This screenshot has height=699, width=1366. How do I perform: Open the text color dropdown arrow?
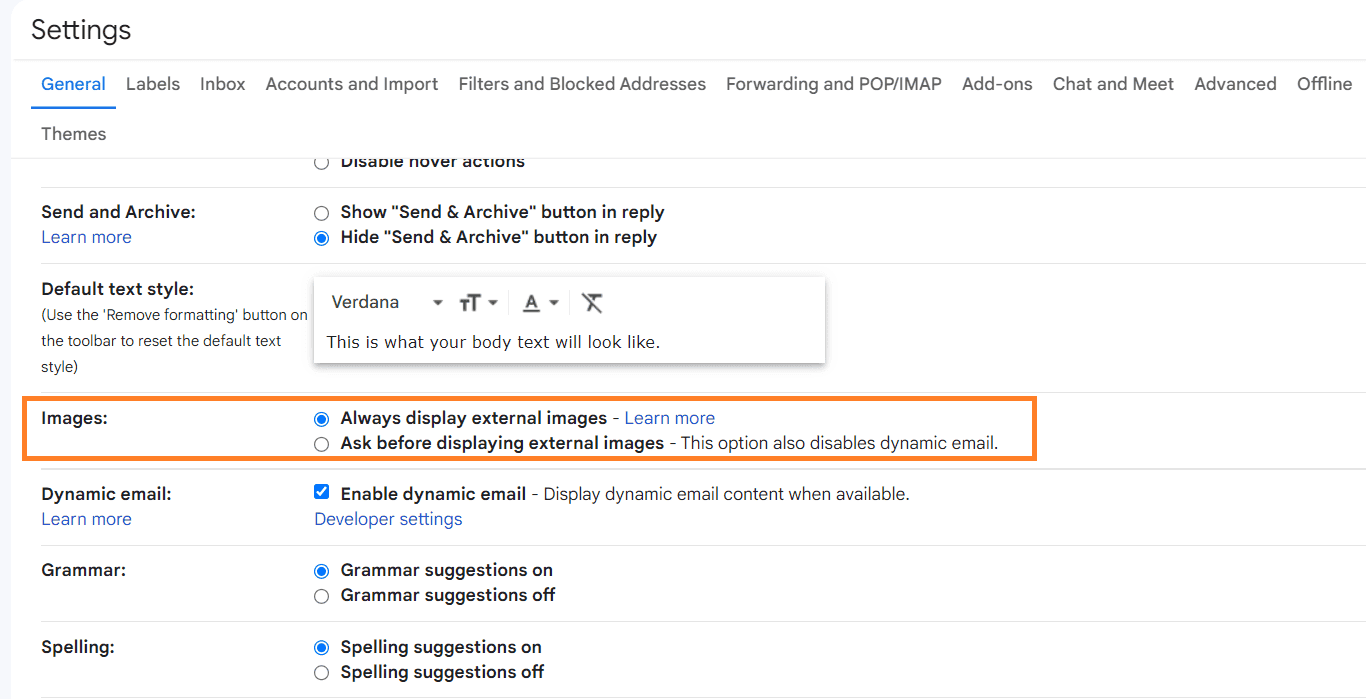click(x=553, y=302)
